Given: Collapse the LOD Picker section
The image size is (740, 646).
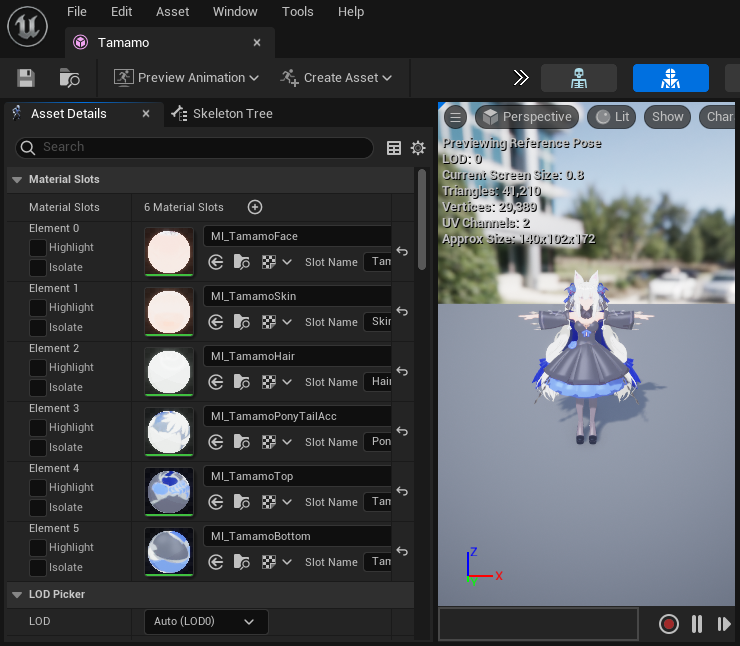Looking at the screenshot, I should click(17, 595).
